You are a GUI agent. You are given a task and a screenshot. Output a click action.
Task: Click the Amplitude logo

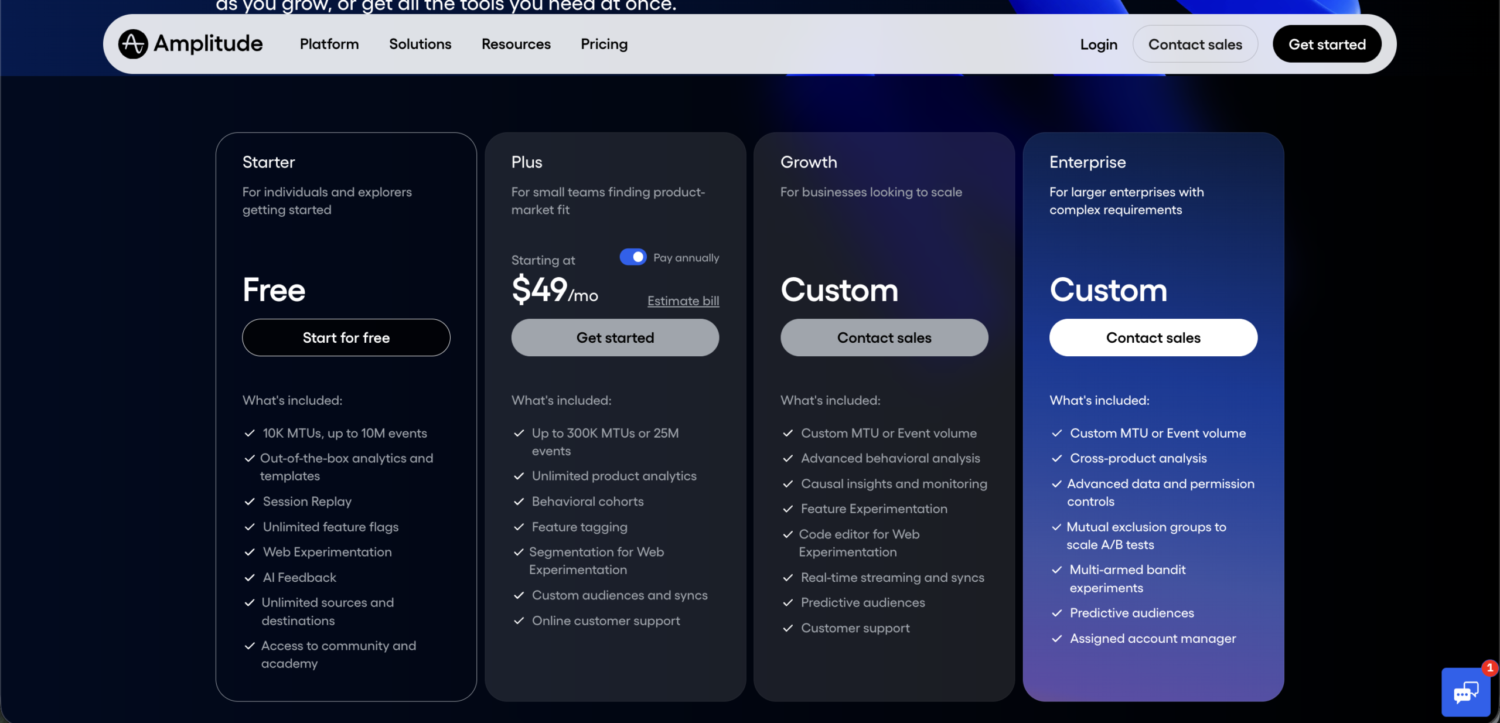click(x=190, y=43)
